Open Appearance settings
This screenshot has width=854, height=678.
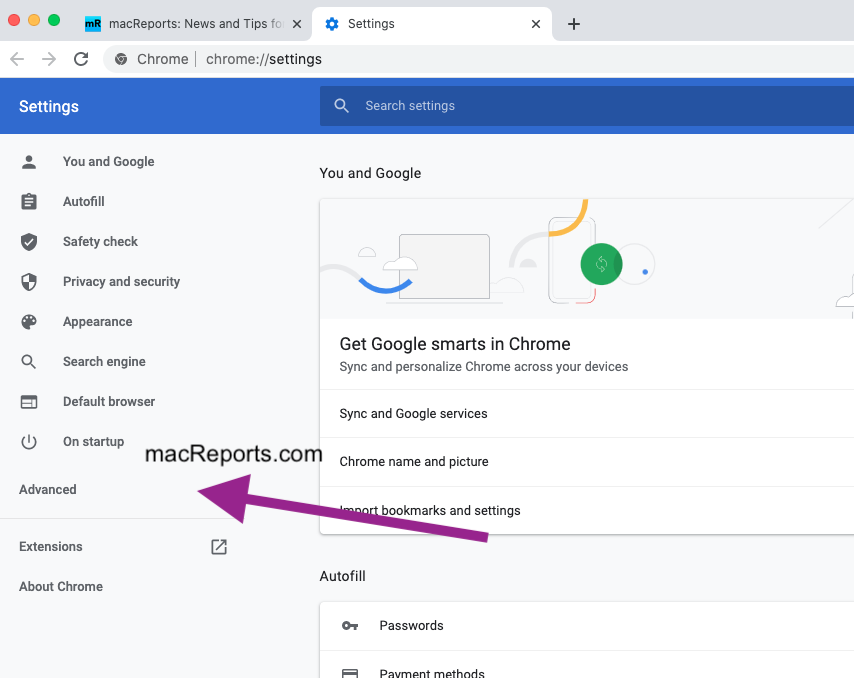pyautogui.click(x=97, y=322)
